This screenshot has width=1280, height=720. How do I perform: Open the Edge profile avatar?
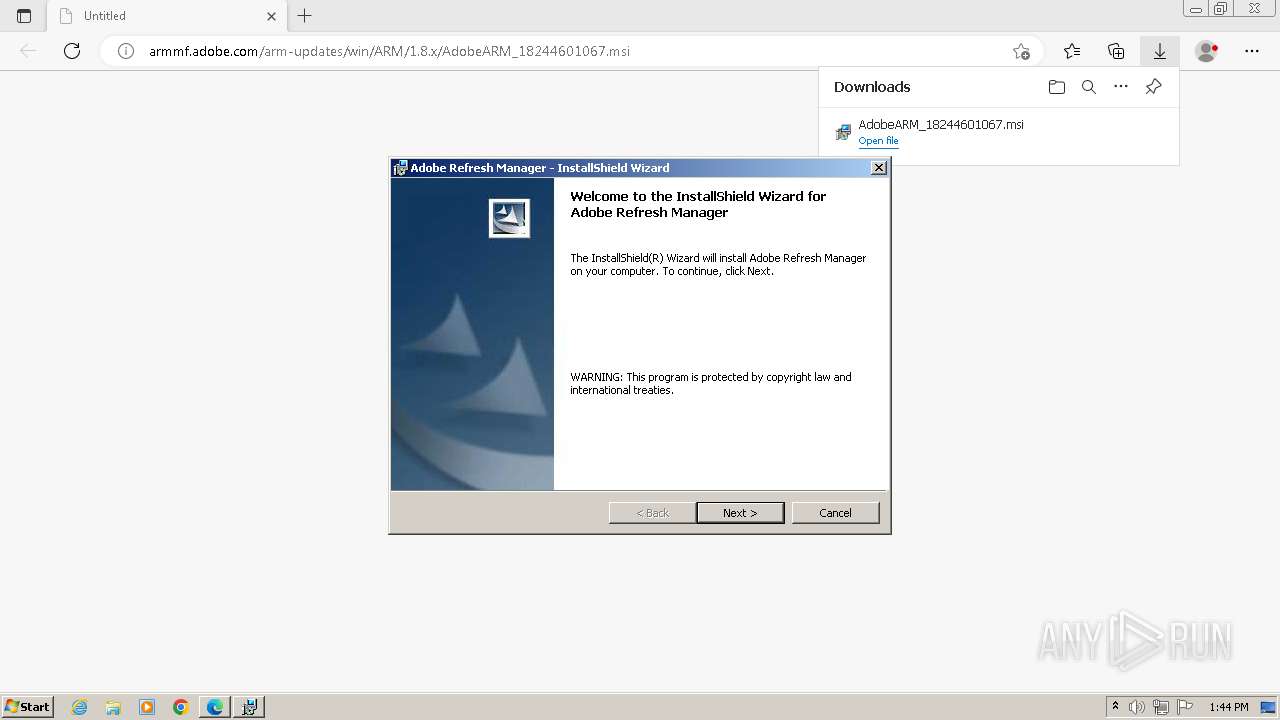pos(1207,51)
